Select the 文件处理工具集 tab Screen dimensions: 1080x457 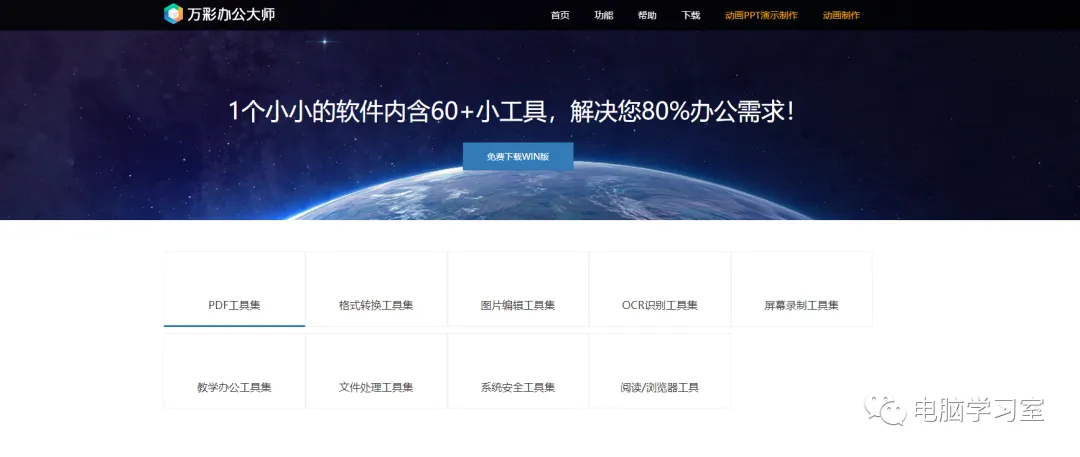(376, 371)
